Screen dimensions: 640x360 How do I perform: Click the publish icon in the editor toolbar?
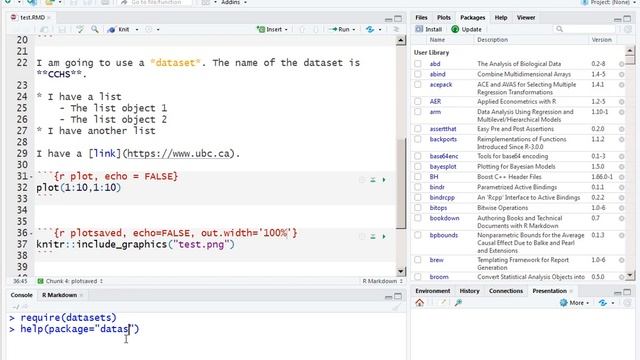370,29
